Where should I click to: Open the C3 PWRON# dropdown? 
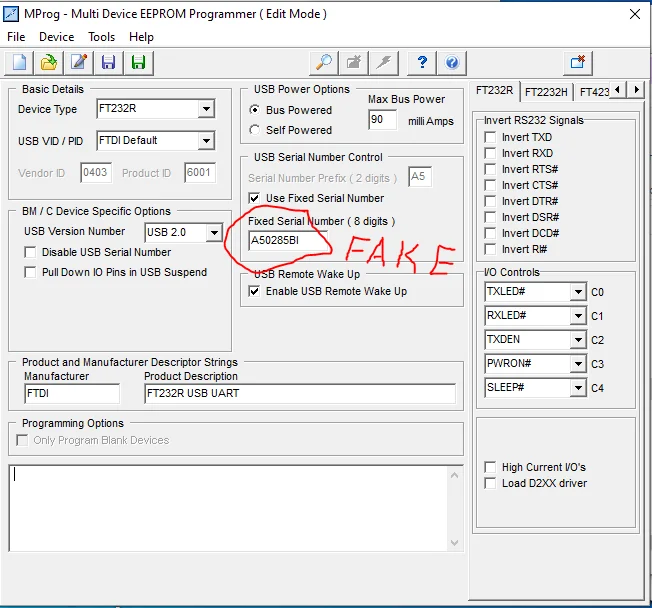578,364
